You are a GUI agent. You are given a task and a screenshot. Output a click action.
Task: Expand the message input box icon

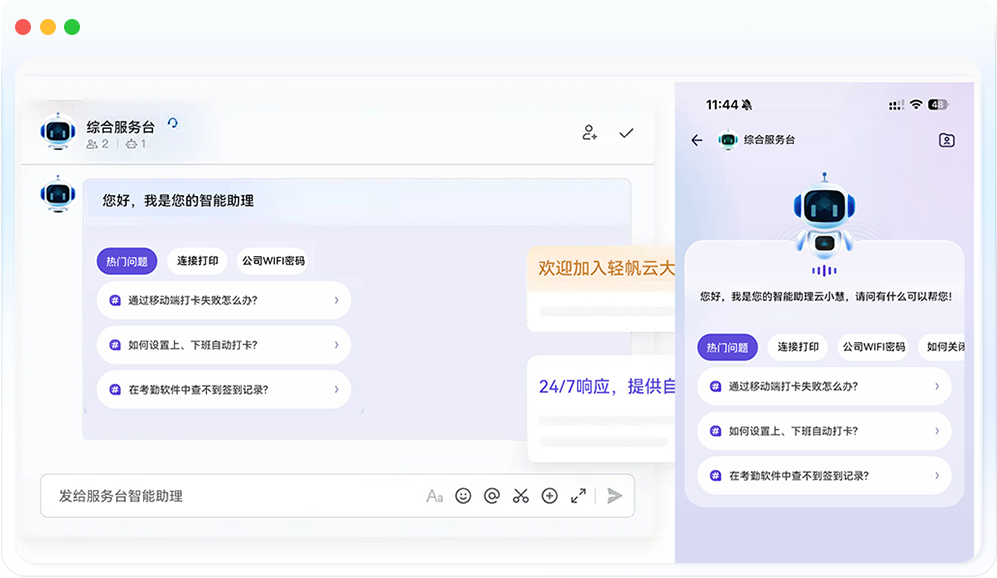click(x=578, y=496)
